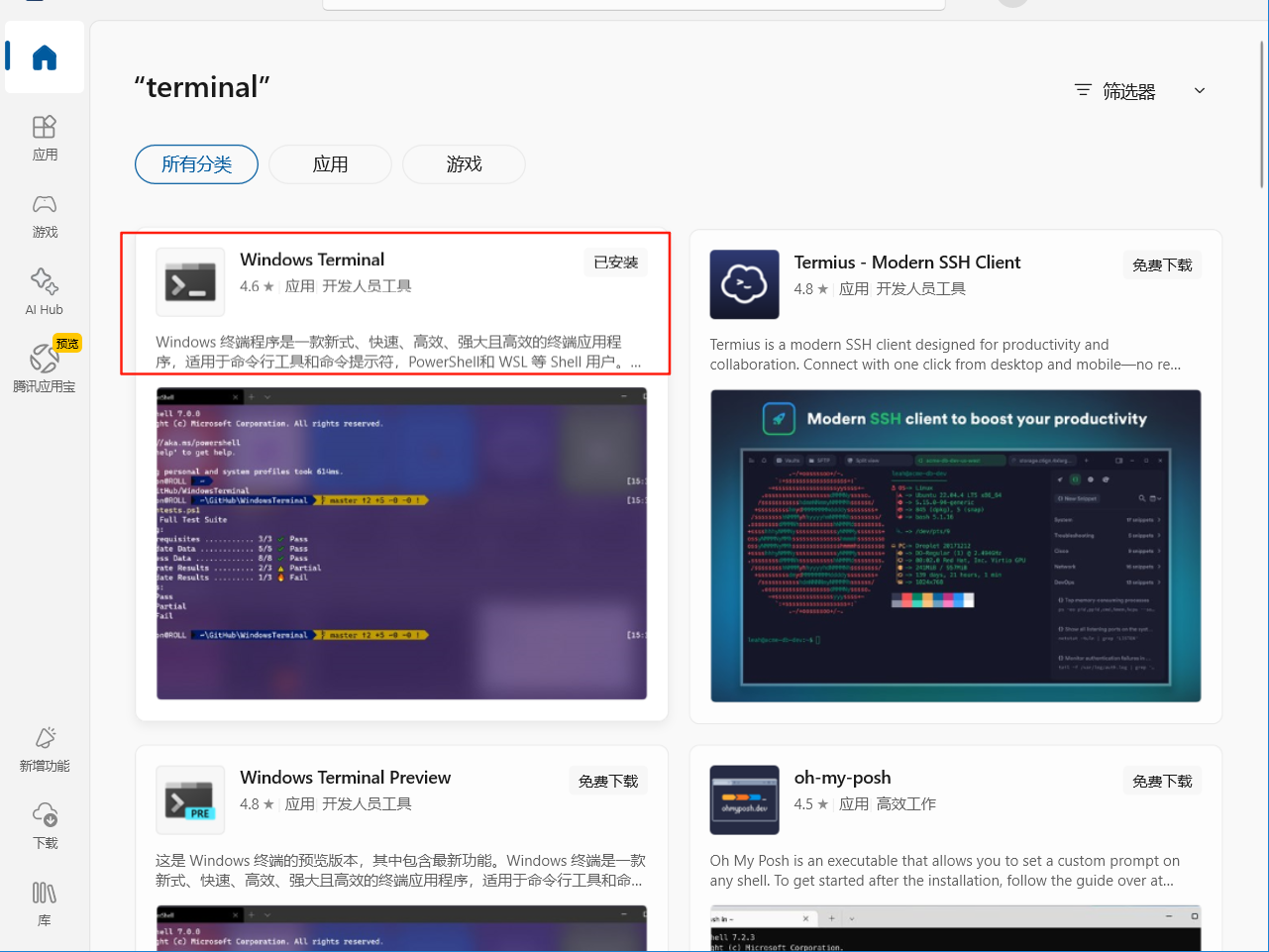The height and width of the screenshot is (952, 1269).
Task: Open 新增功能 in the sidebar
Action: [x=45, y=750]
